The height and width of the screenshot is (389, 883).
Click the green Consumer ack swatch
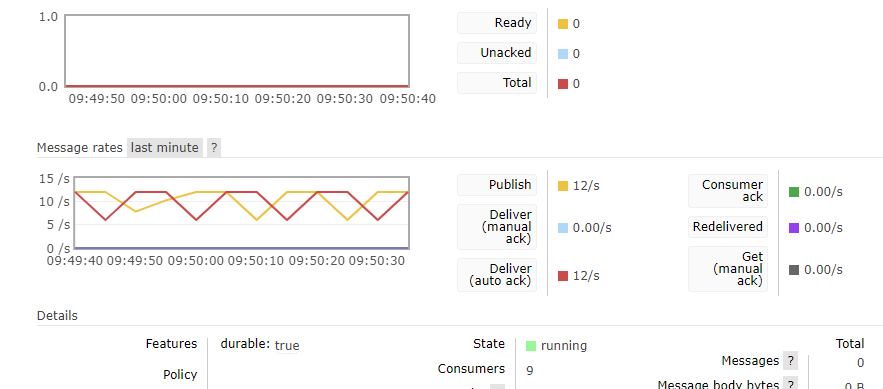[x=794, y=192]
